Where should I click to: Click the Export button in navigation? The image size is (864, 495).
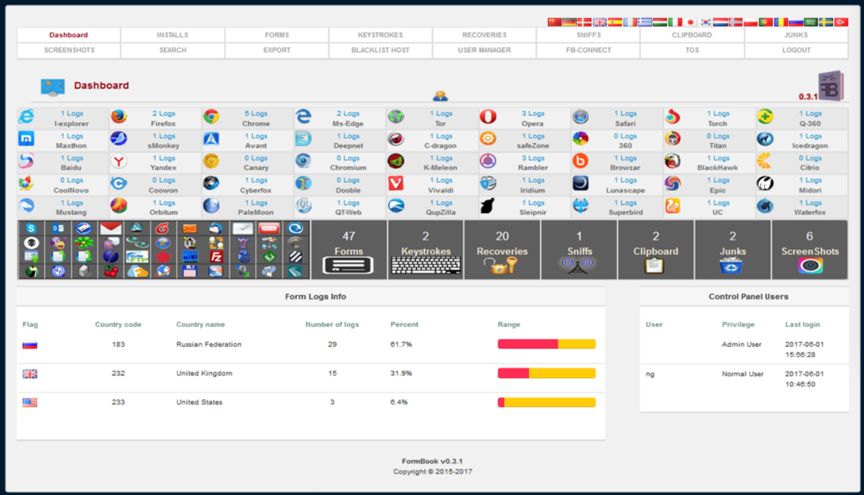(276, 50)
